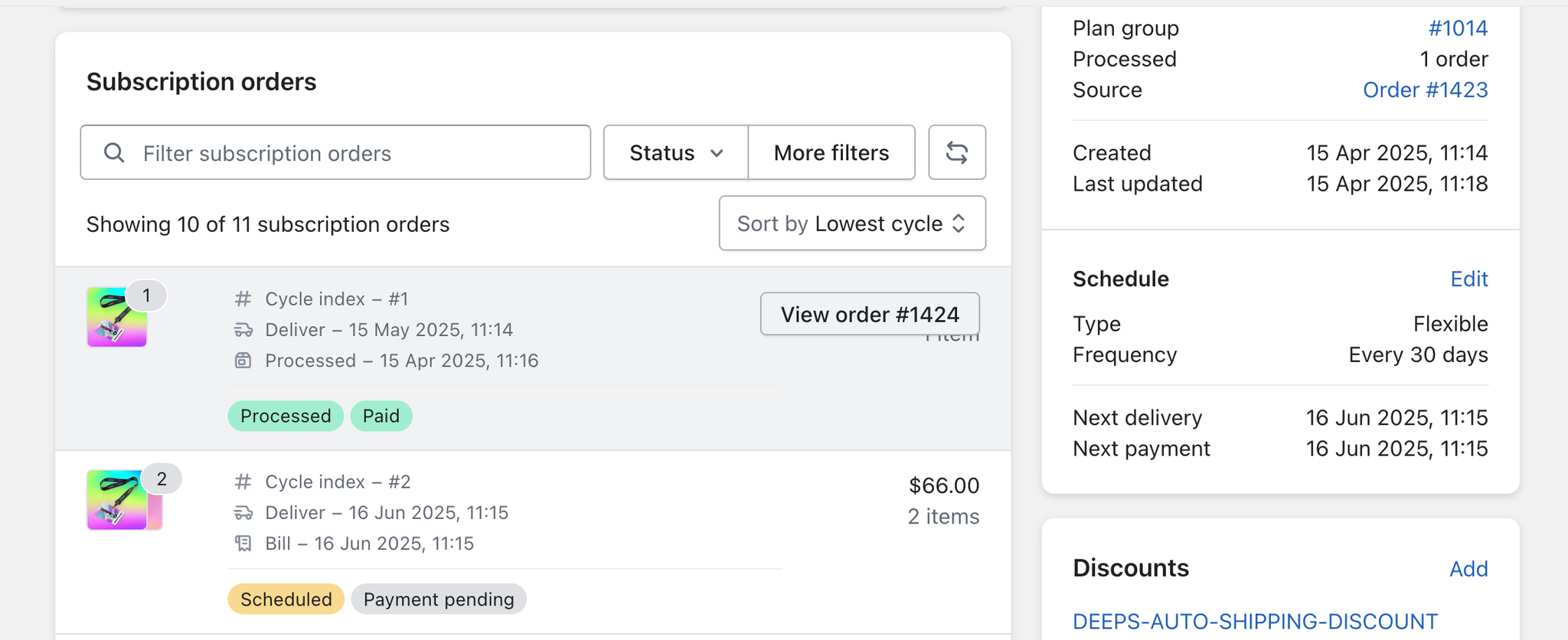1568x640 pixels.
Task: Open the Sort by Lowest cycle selector
Action: 851,224
